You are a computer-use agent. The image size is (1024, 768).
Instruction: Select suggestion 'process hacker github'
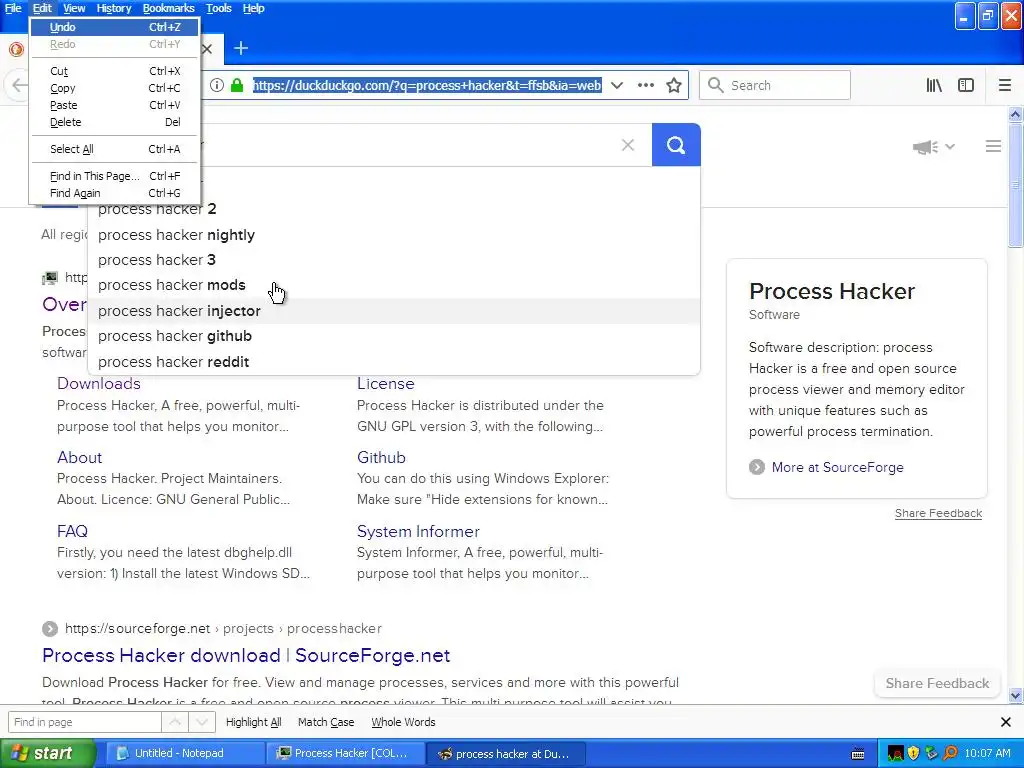(x=394, y=336)
